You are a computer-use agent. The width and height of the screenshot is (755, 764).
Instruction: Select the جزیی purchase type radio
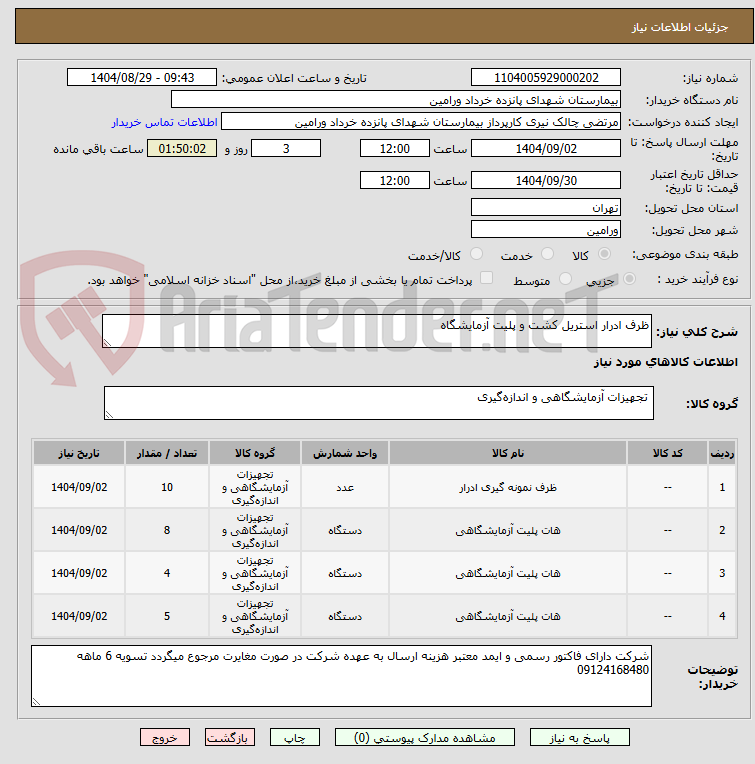coord(629,279)
